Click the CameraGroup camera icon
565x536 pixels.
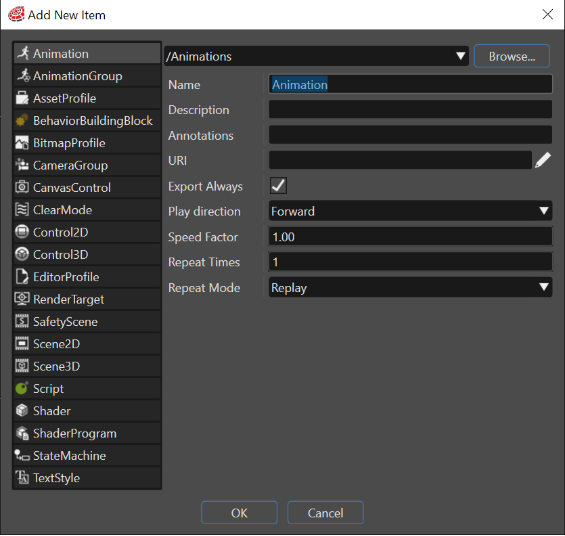22,165
